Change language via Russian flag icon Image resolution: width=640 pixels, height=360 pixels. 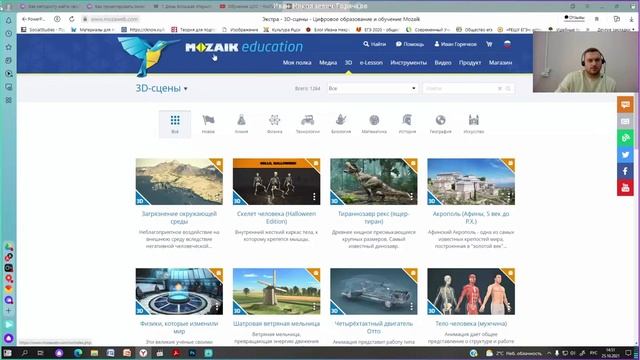click(507, 44)
